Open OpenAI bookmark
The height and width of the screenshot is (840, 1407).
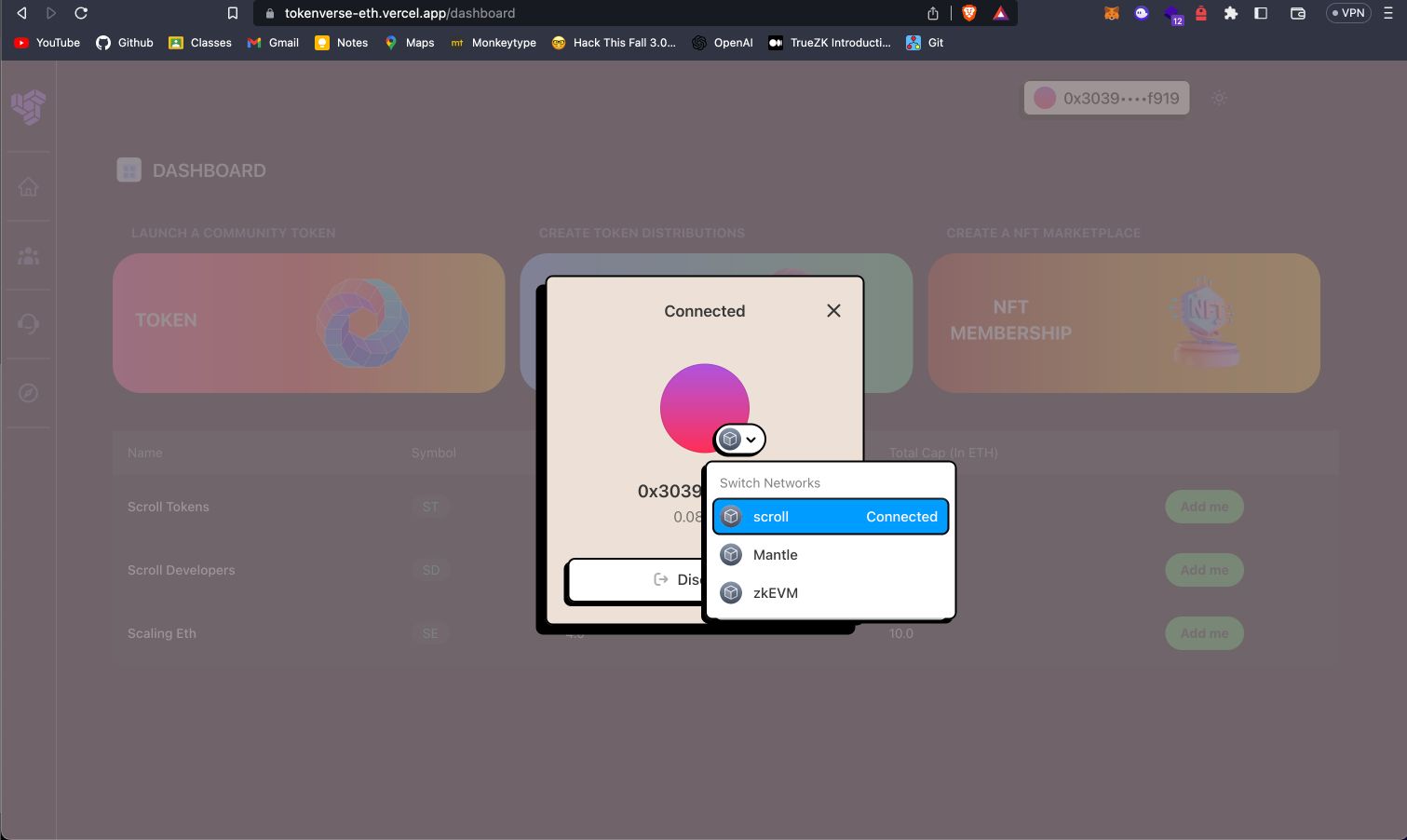[723, 43]
